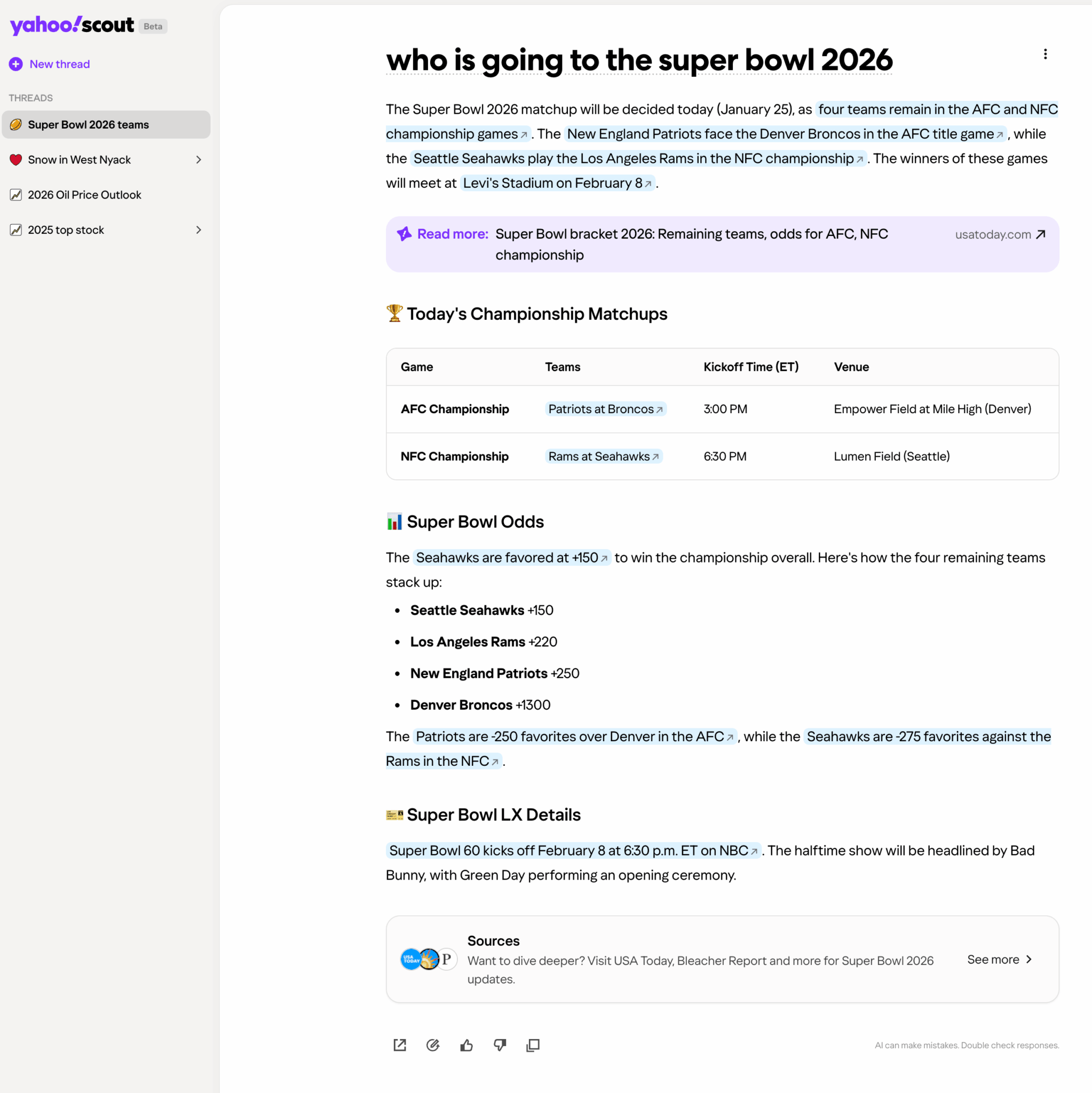The width and height of the screenshot is (1092, 1093).
Task: Open the Rams at Seahawks citation link
Action: pyautogui.click(x=603, y=456)
